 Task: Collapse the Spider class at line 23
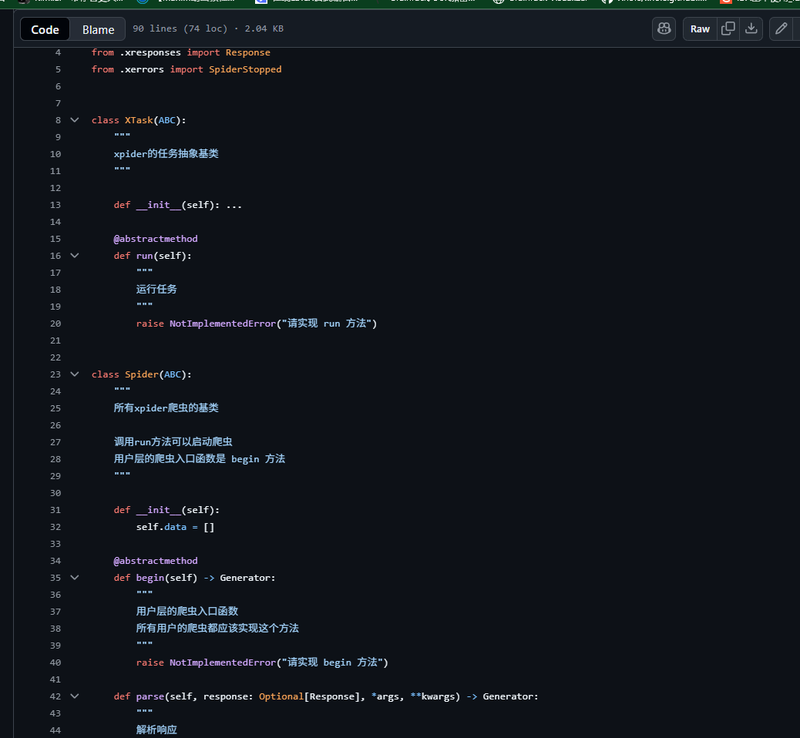(74, 374)
